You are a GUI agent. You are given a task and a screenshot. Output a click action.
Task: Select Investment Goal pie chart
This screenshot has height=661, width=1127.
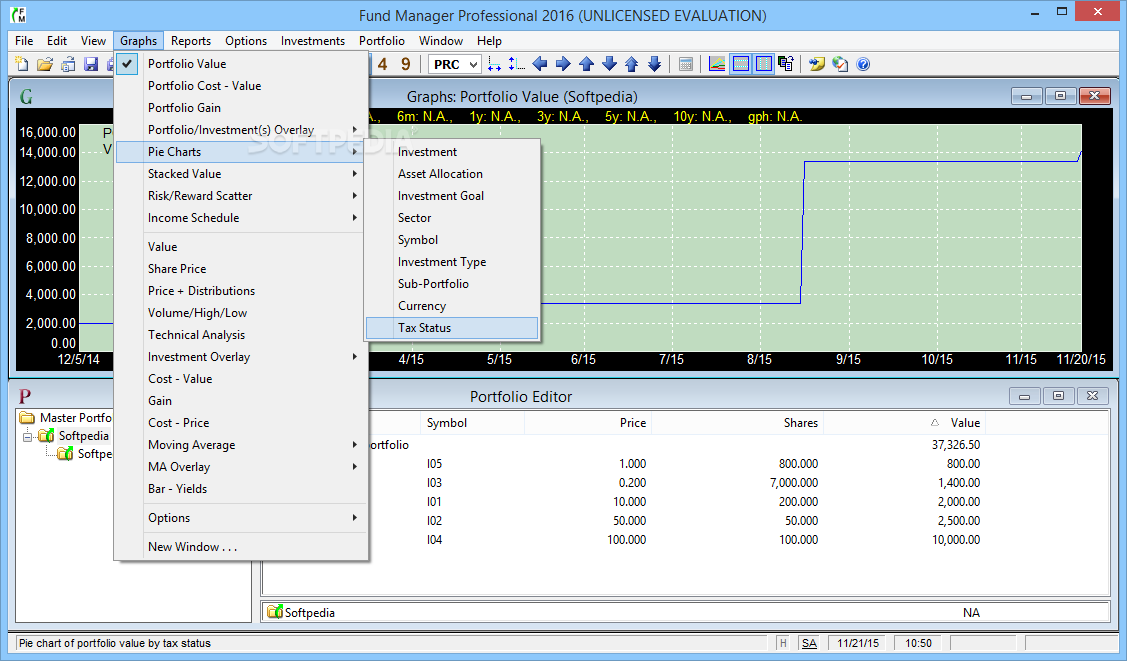(452, 196)
